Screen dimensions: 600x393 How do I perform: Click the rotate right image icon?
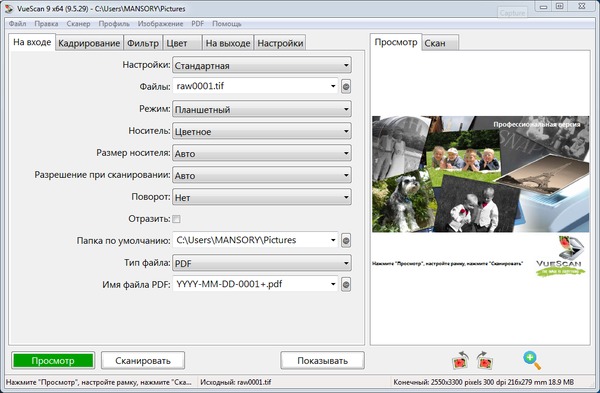(485, 360)
